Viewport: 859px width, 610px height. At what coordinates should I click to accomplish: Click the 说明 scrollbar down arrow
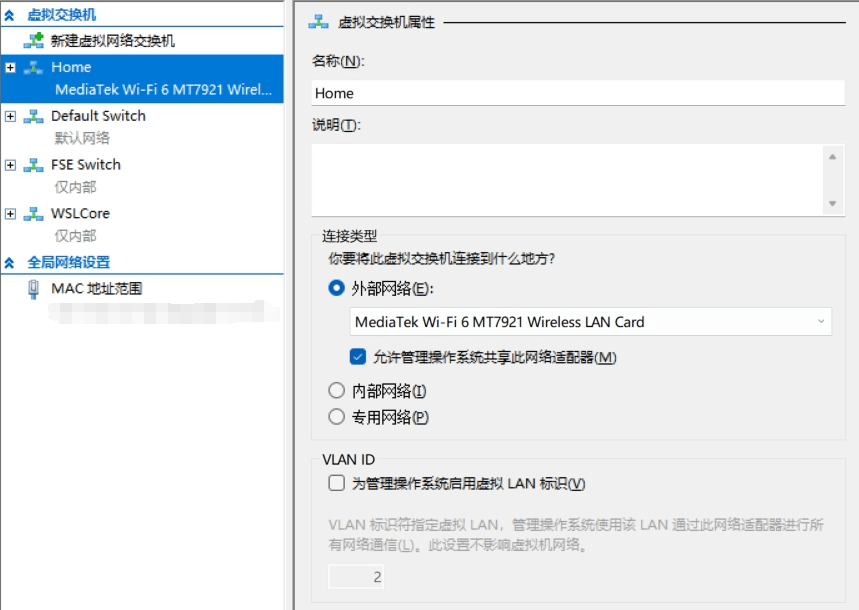click(832, 203)
